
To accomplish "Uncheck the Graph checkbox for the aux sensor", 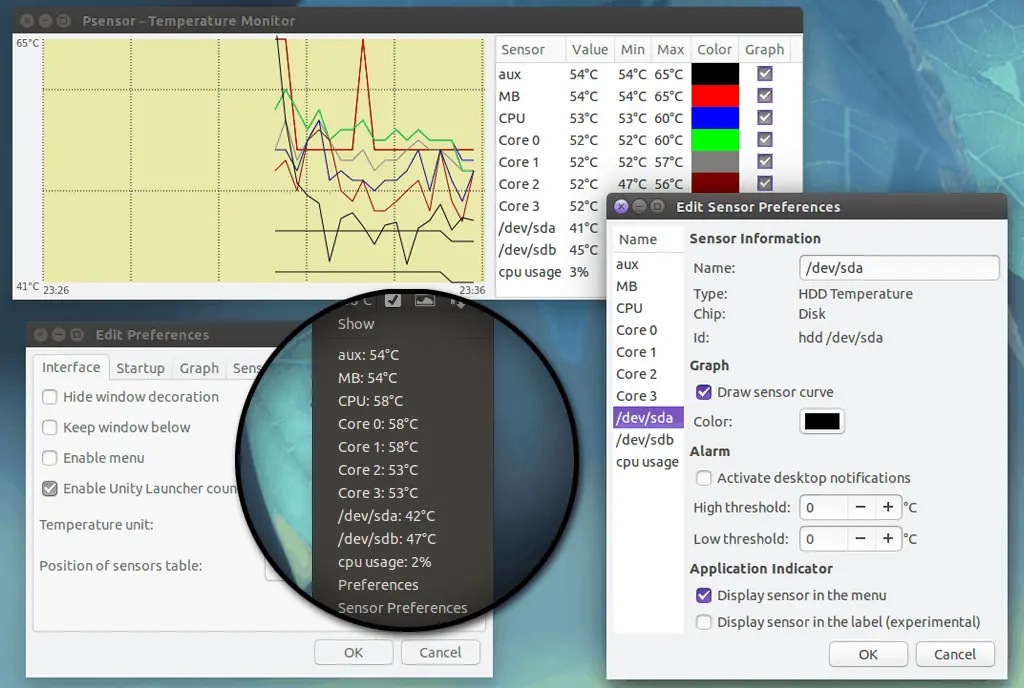I will (x=765, y=74).
